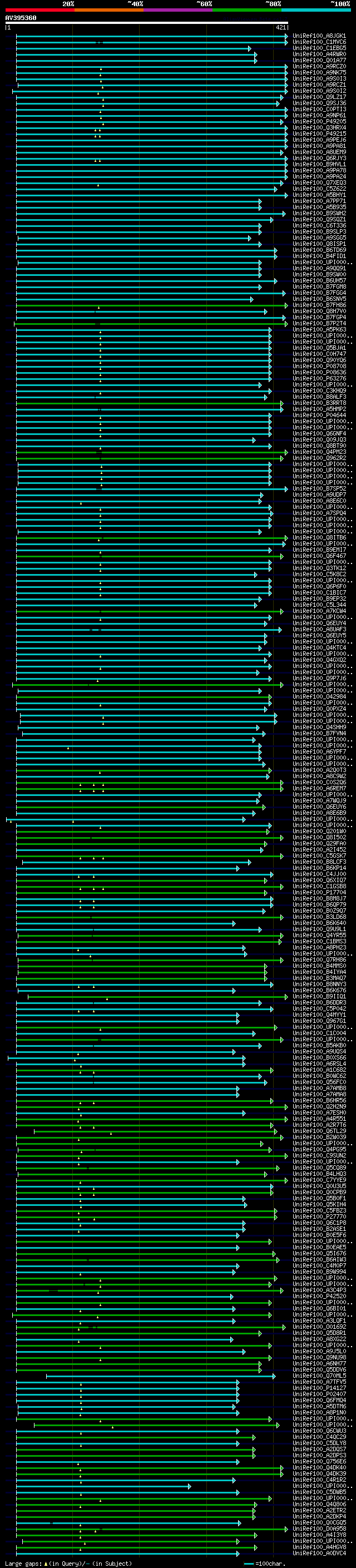Select the green alignment bar for UniRef100_B7FH86
This screenshot has height=1568, width=356.
click(x=151, y=305)
